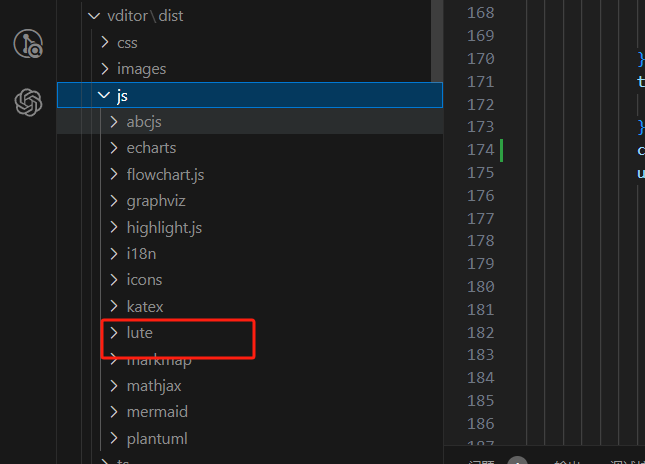Select the plantuml folder
Viewport: 645px width, 464px height.
[x=157, y=438]
